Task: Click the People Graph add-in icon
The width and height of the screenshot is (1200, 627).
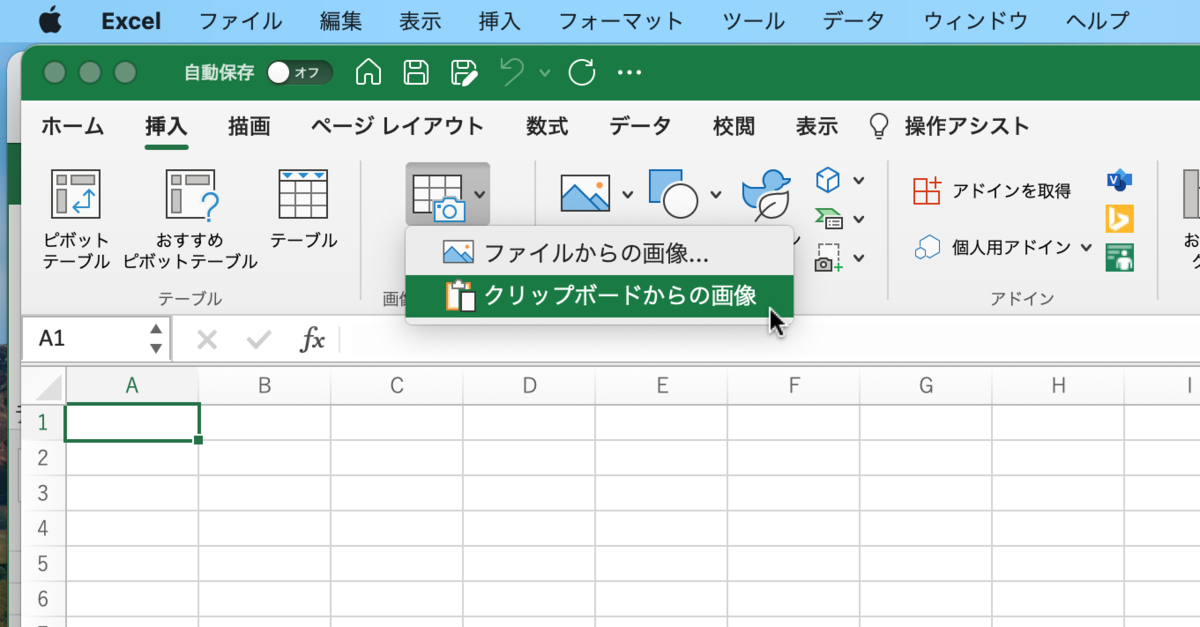Action: [x=1119, y=257]
